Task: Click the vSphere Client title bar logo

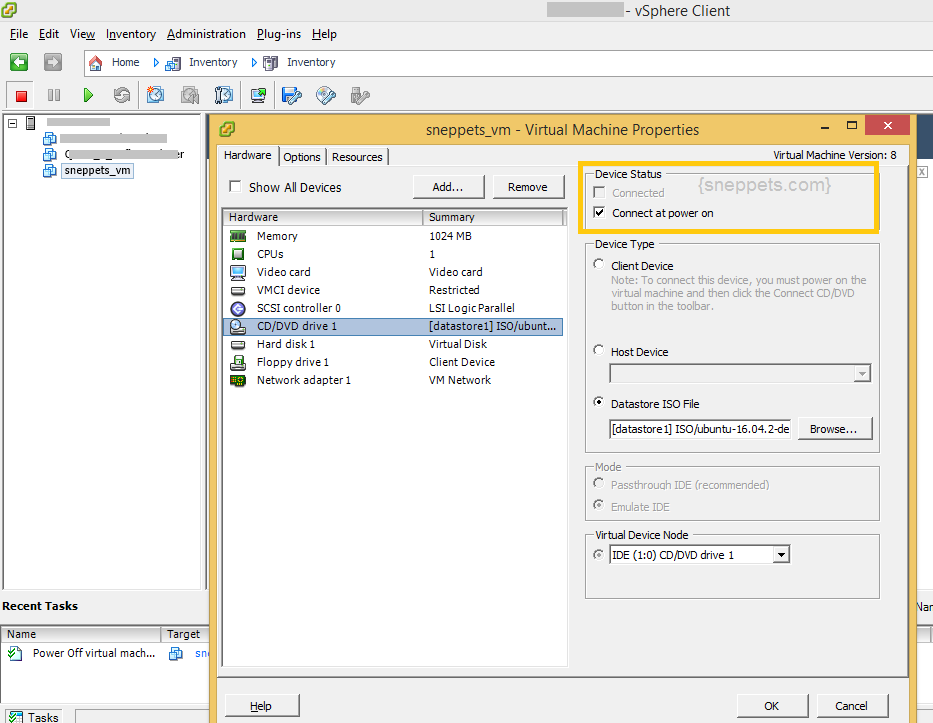Action: point(9,10)
